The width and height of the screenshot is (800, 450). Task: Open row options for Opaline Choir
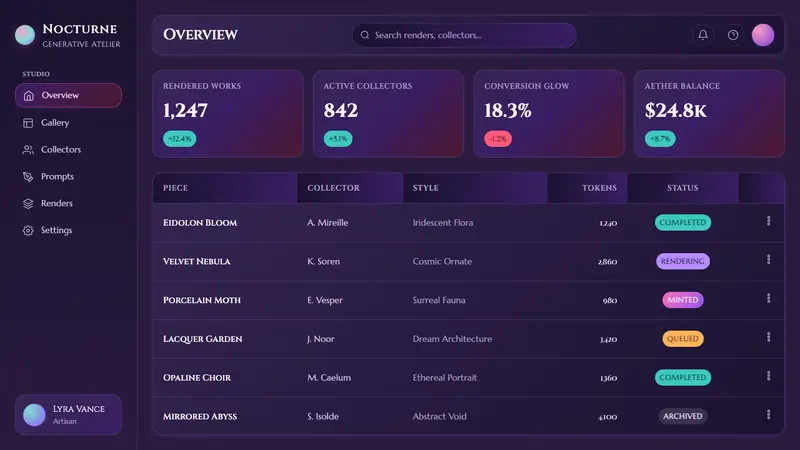(768, 376)
